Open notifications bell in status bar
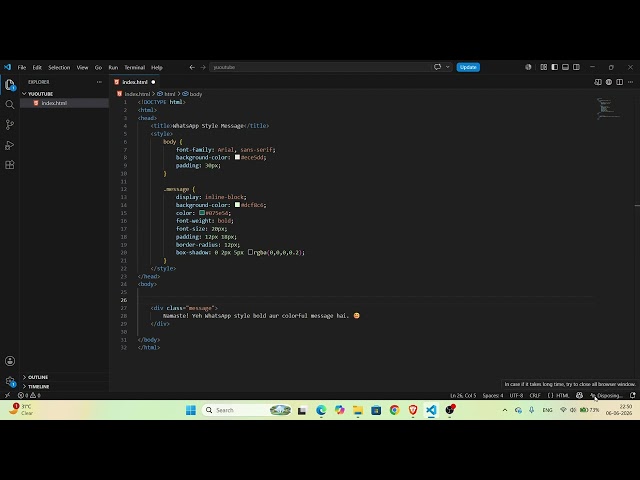Viewport: 640px width, 480px height. (x=633, y=395)
